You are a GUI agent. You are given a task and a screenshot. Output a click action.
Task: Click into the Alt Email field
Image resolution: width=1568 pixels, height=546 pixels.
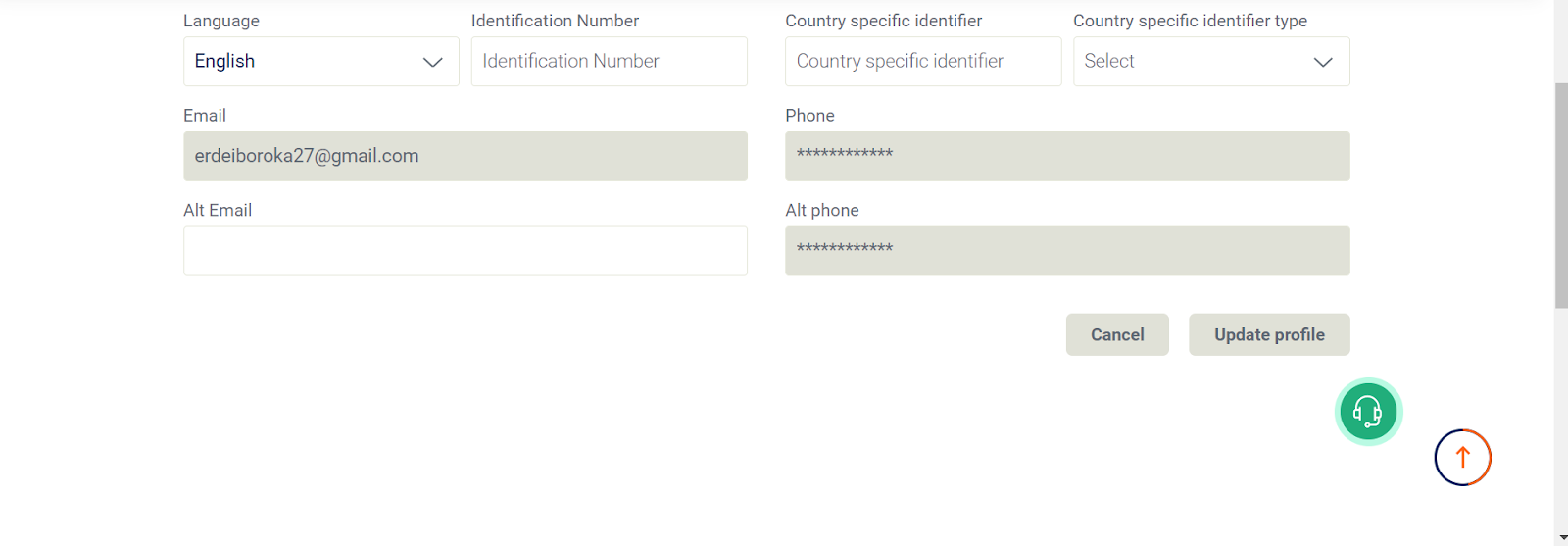pos(465,251)
